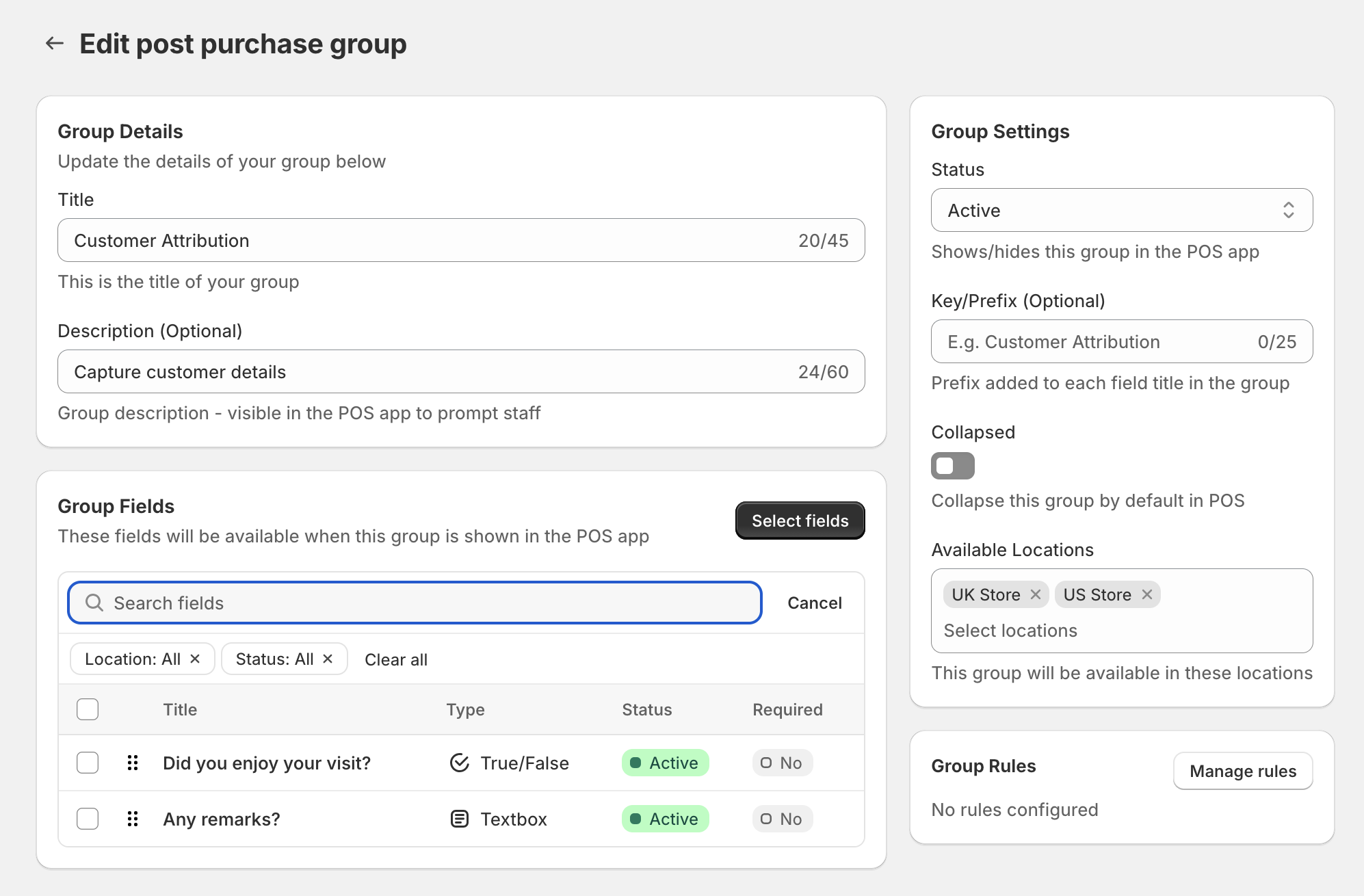
Task: Open the Status dropdown set to Active
Action: (1122, 210)
